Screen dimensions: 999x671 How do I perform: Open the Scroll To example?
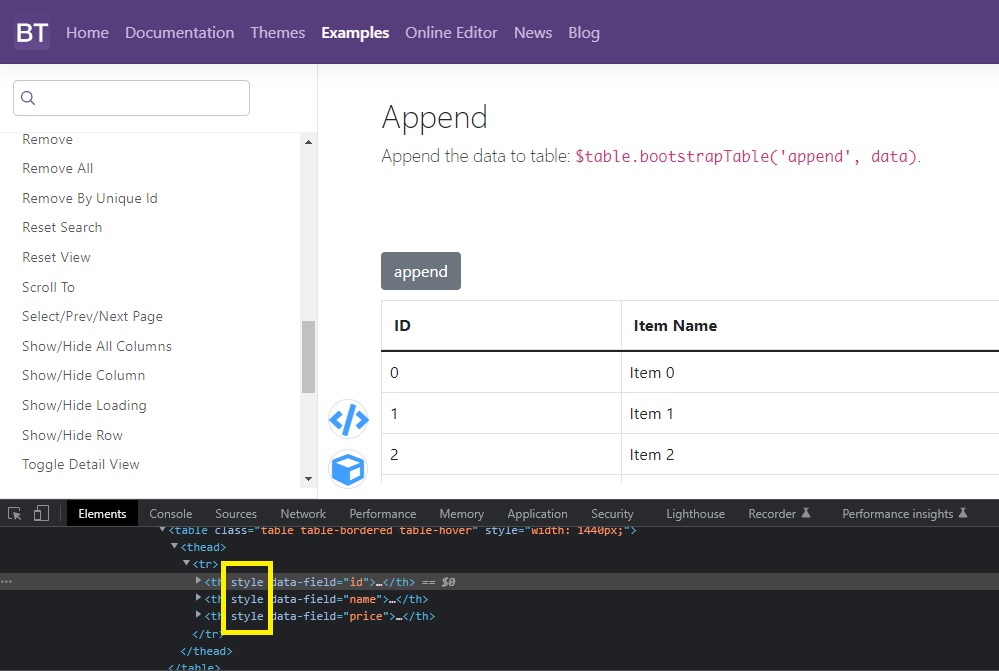click(x=48, y=287)
